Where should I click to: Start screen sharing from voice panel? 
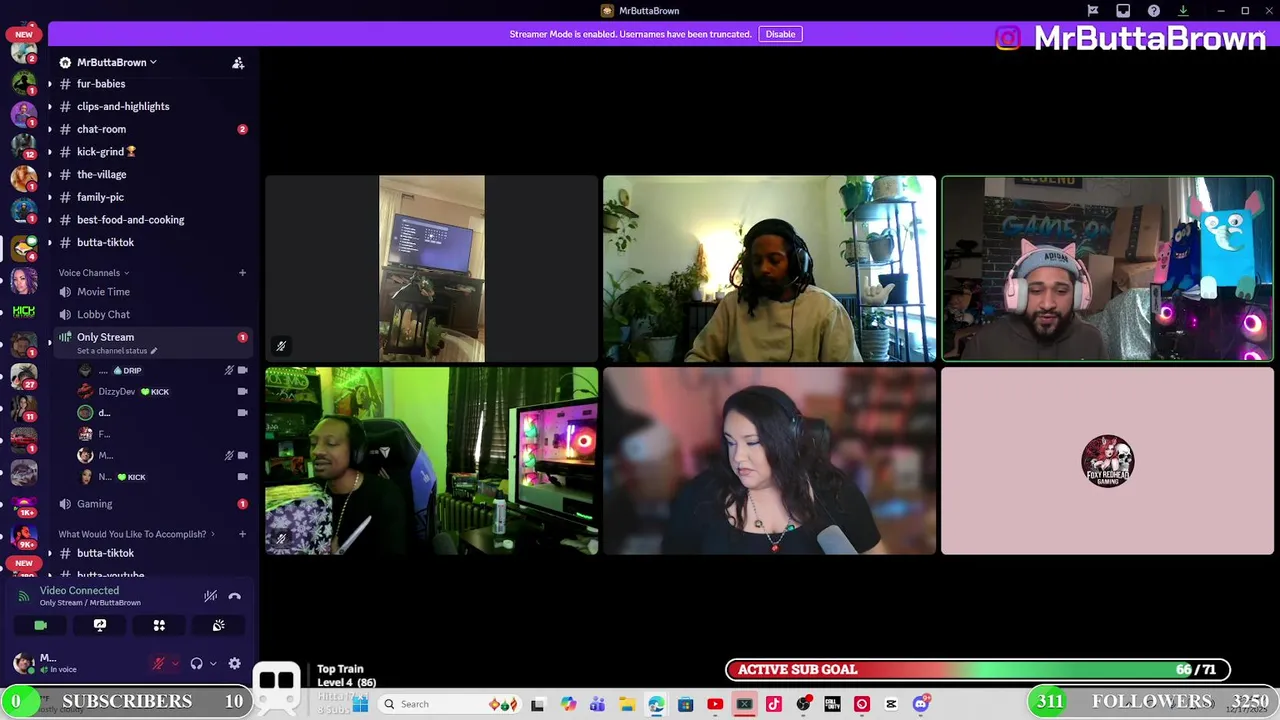tap(100, 625)
